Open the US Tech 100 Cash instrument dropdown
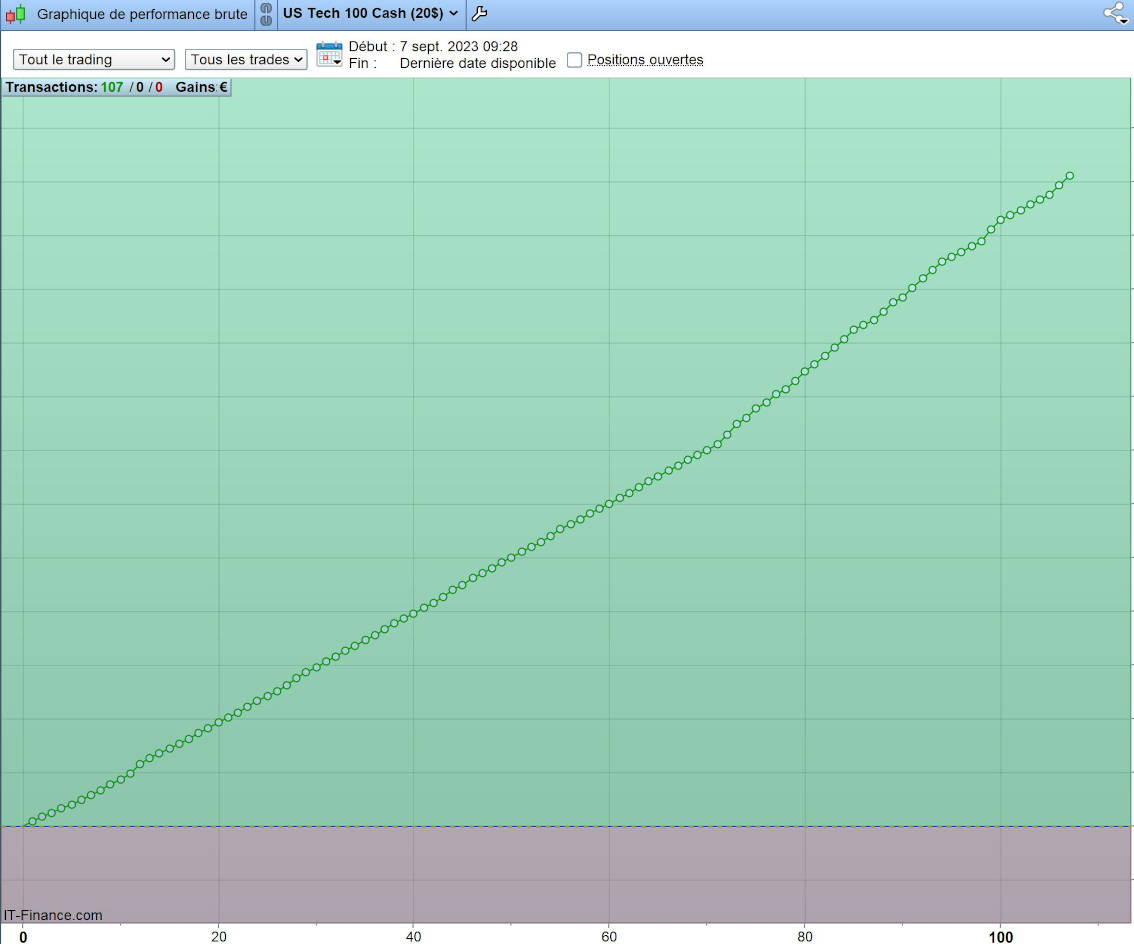The height and width of the screenshot is (944, 1134). 370,13
